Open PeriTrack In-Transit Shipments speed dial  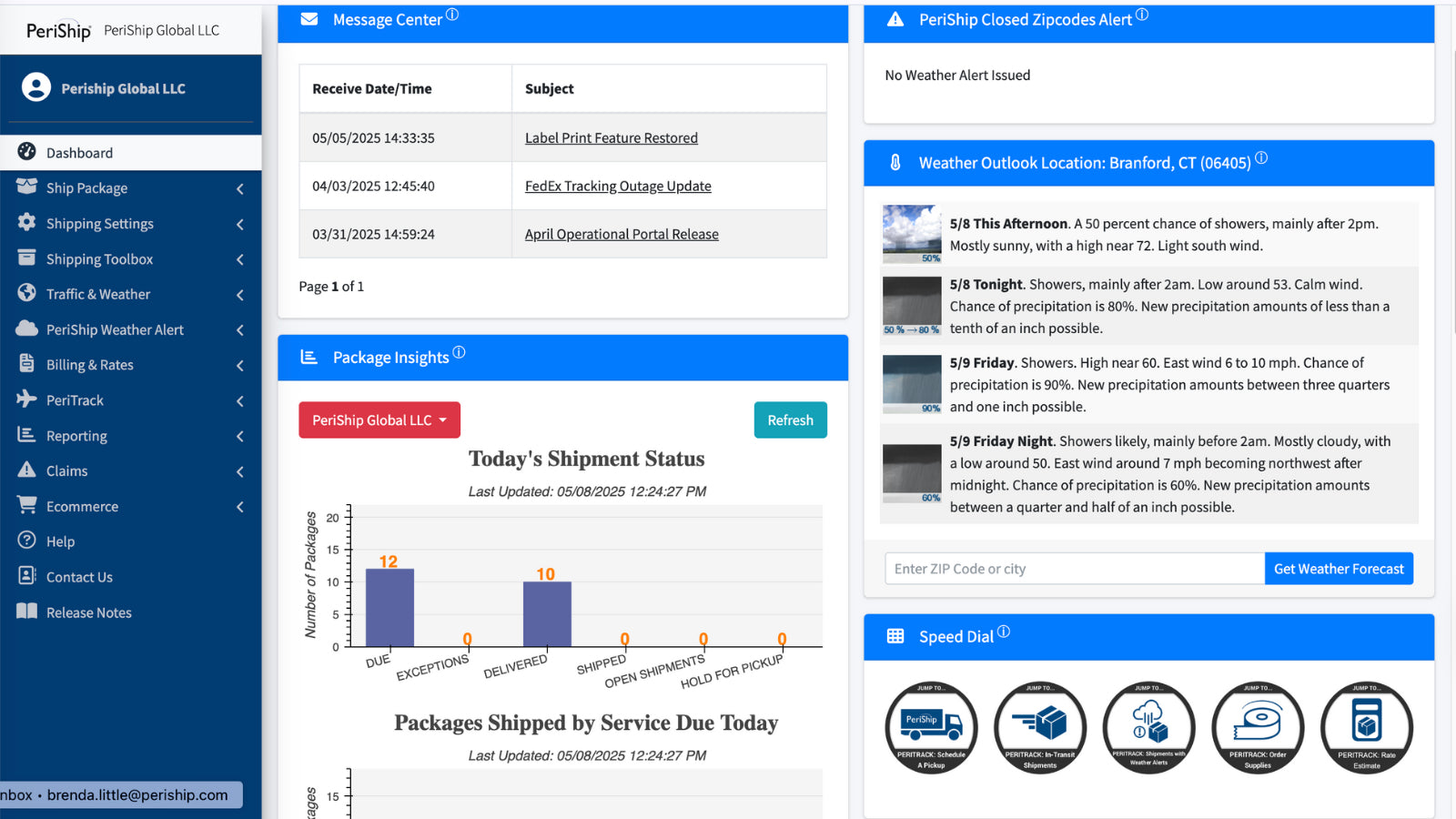(1040, 728)
